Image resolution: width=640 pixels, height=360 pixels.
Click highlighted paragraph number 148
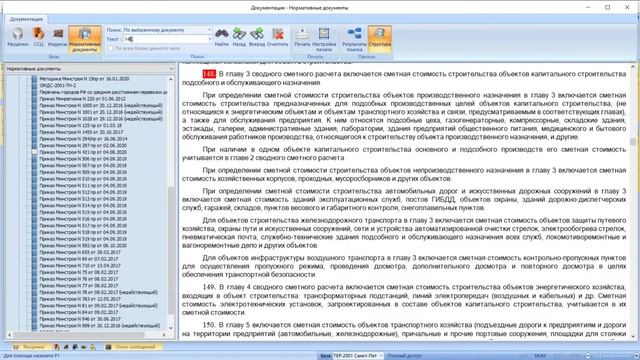(x=209, y=74)
